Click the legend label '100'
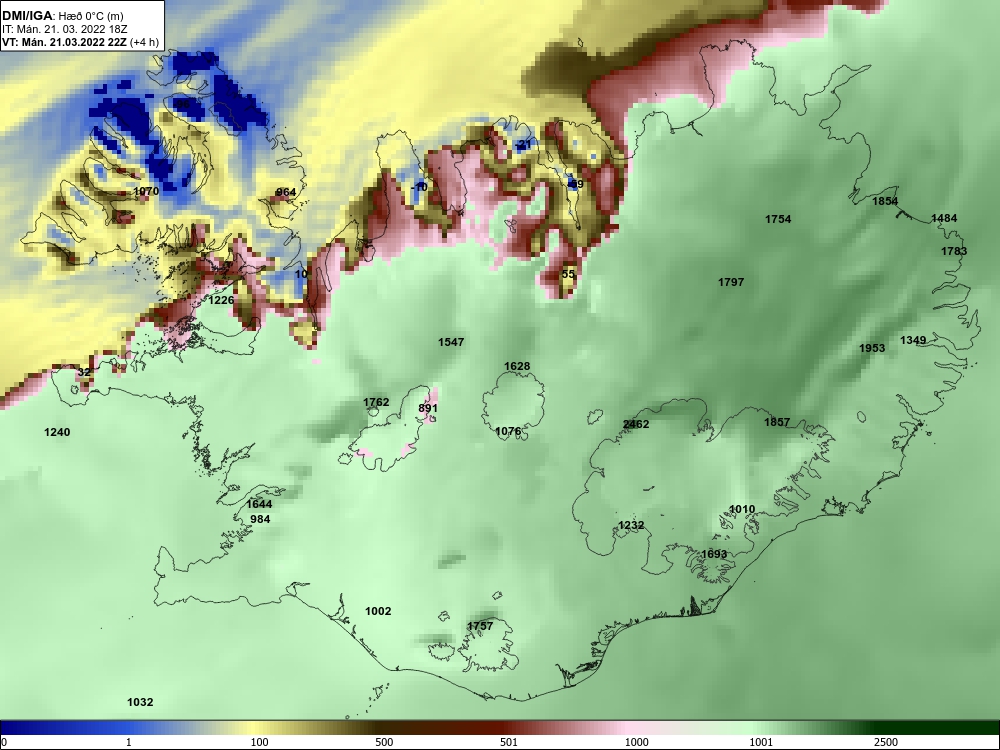 click(x=258, y=742)
